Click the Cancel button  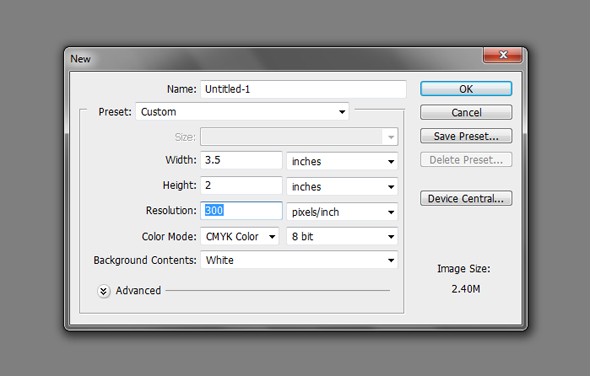(x=466, y=112)
